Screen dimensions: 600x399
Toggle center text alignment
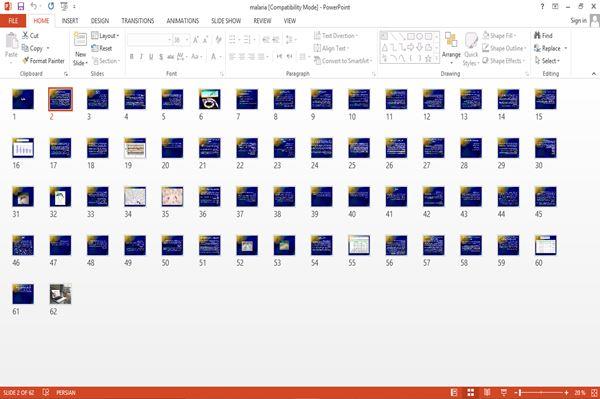point(242,57)
